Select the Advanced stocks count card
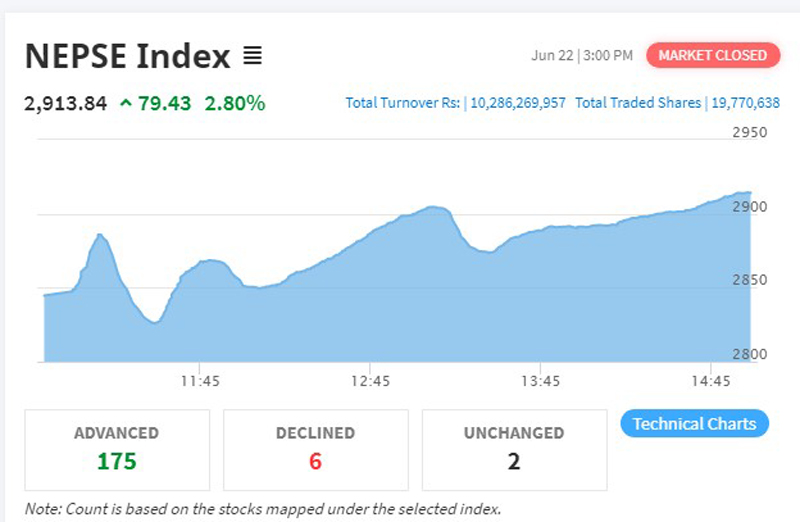The width and height of the screenshot is (800, 522). click(116, 449)
